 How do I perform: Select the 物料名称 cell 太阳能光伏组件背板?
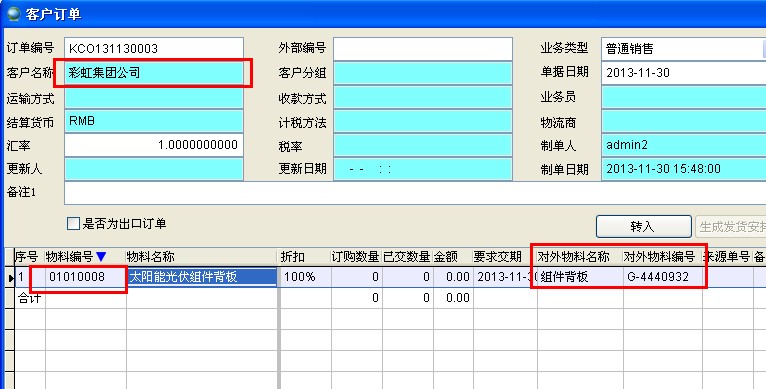tap(202, 277)
